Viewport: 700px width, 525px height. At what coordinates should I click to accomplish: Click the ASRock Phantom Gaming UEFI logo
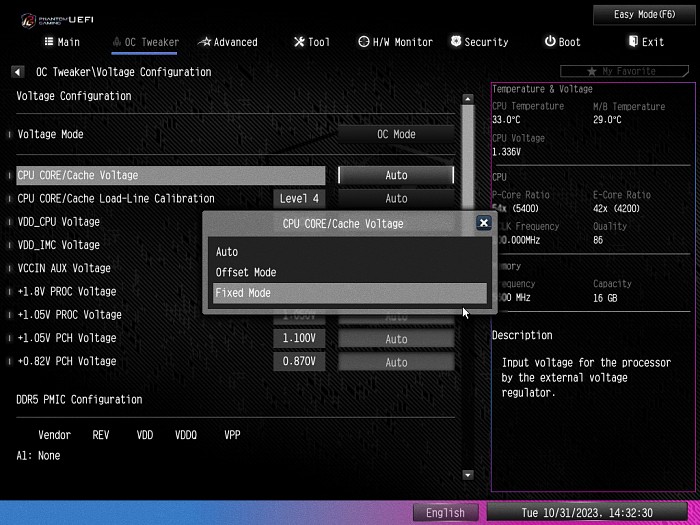point(57,20)
